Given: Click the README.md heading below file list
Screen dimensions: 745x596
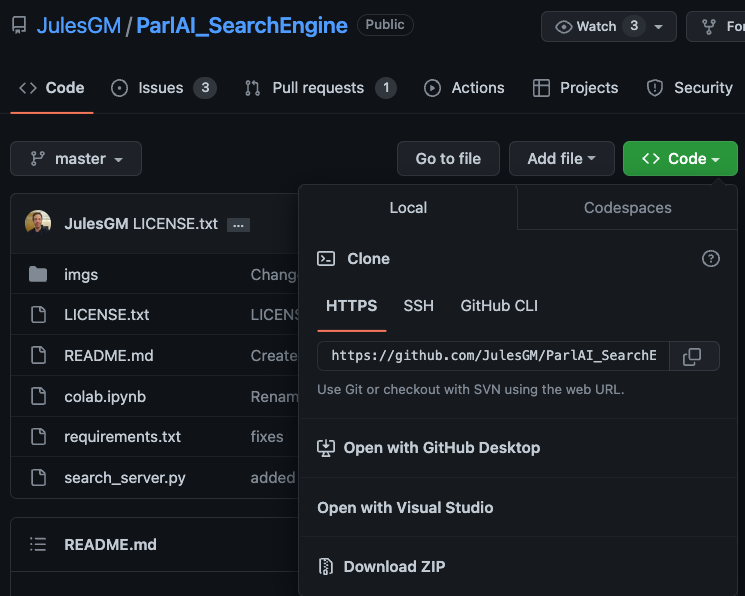Looking at the screenshot, I should click(x=110, y=545).
